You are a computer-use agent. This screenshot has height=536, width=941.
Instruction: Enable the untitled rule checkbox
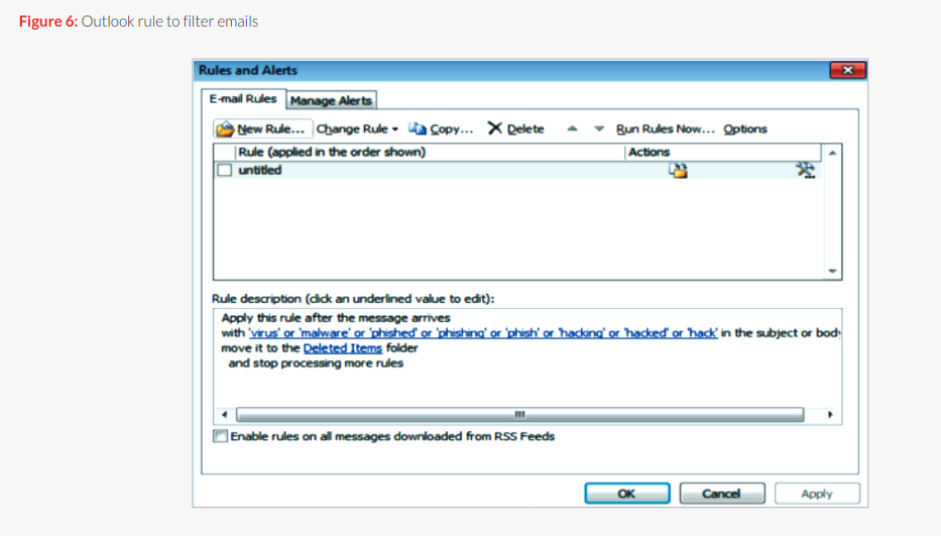(x=224, y=170)
